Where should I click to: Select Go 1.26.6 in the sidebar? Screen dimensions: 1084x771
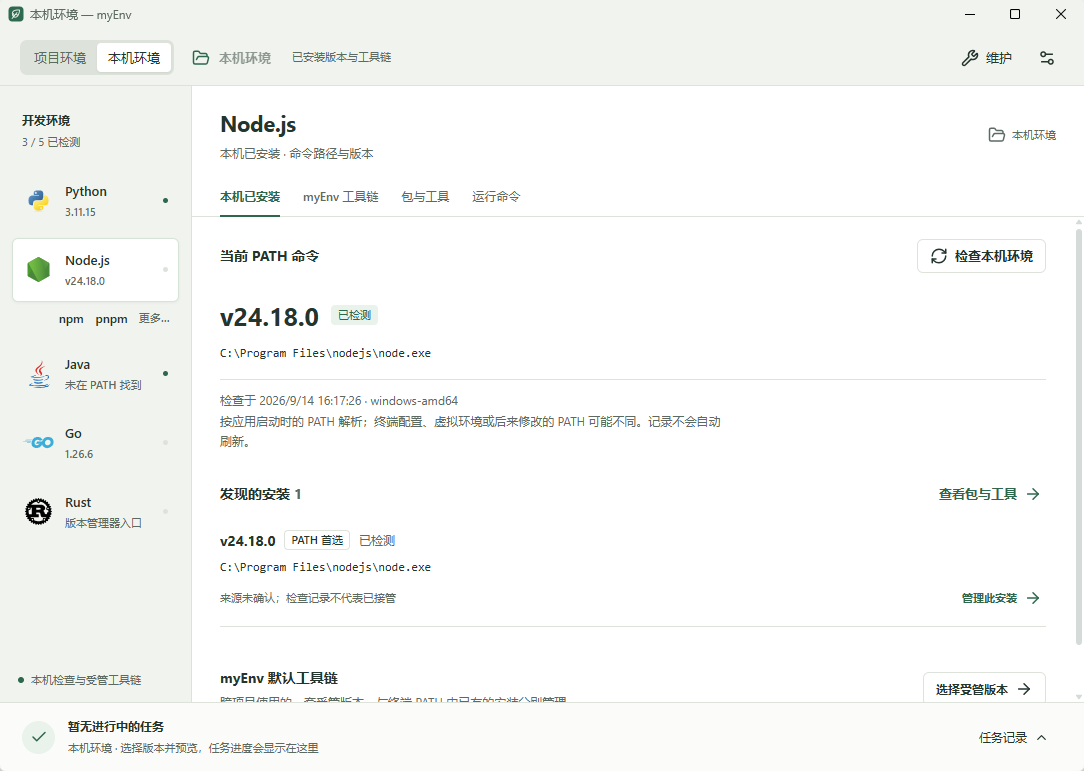[x=95, y=443]
